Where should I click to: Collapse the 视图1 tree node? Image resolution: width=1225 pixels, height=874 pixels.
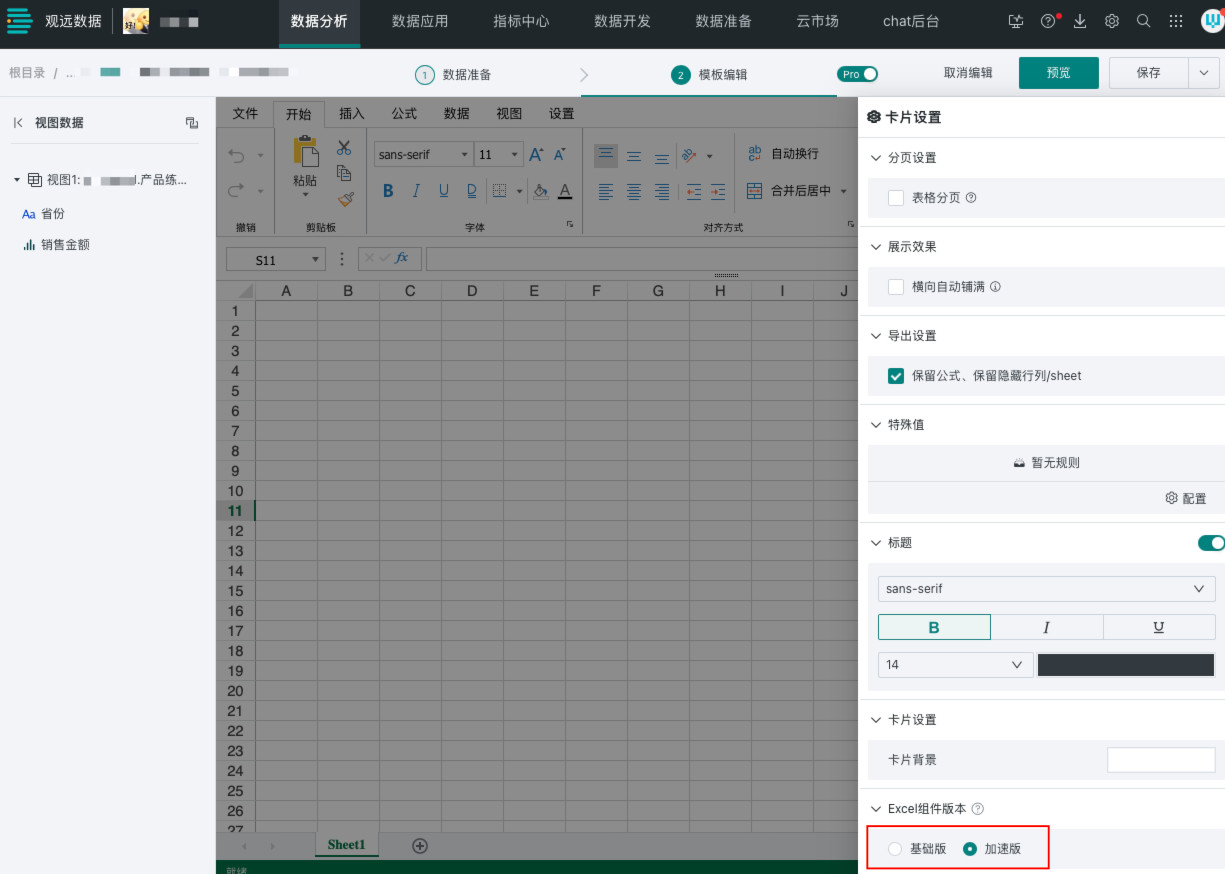tap(17, 180)
